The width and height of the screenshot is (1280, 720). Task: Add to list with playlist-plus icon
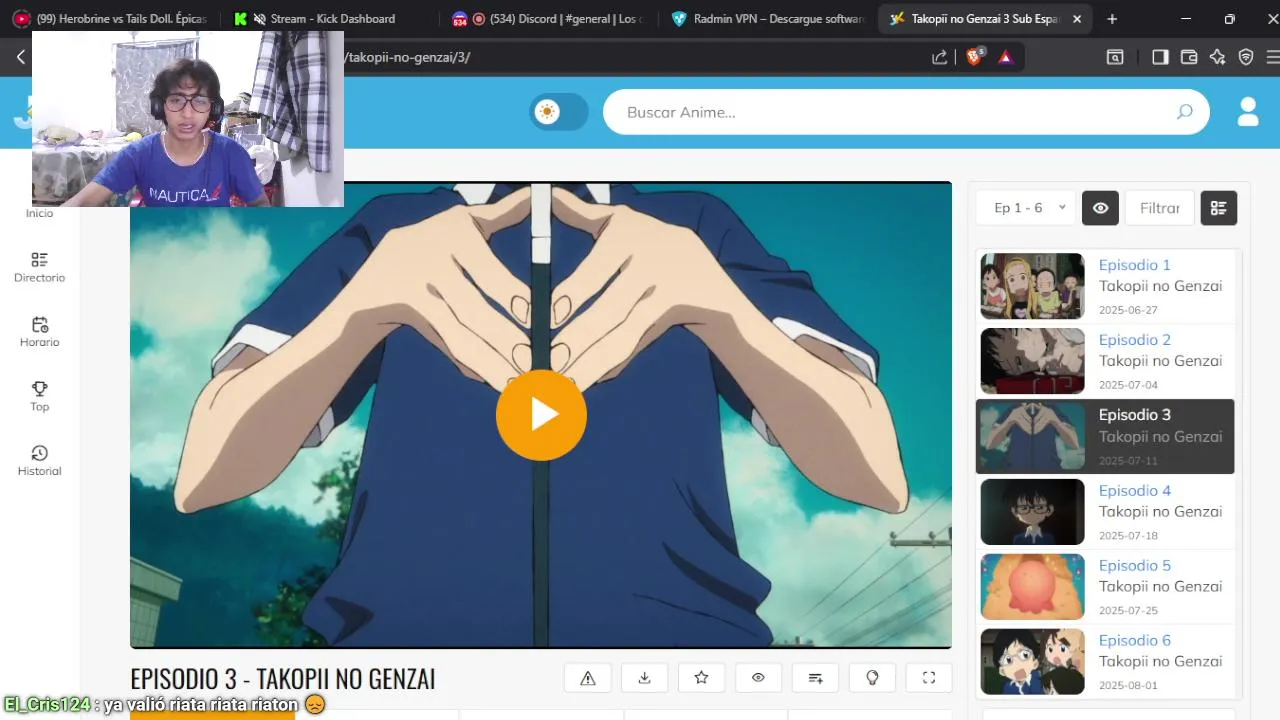815,678
